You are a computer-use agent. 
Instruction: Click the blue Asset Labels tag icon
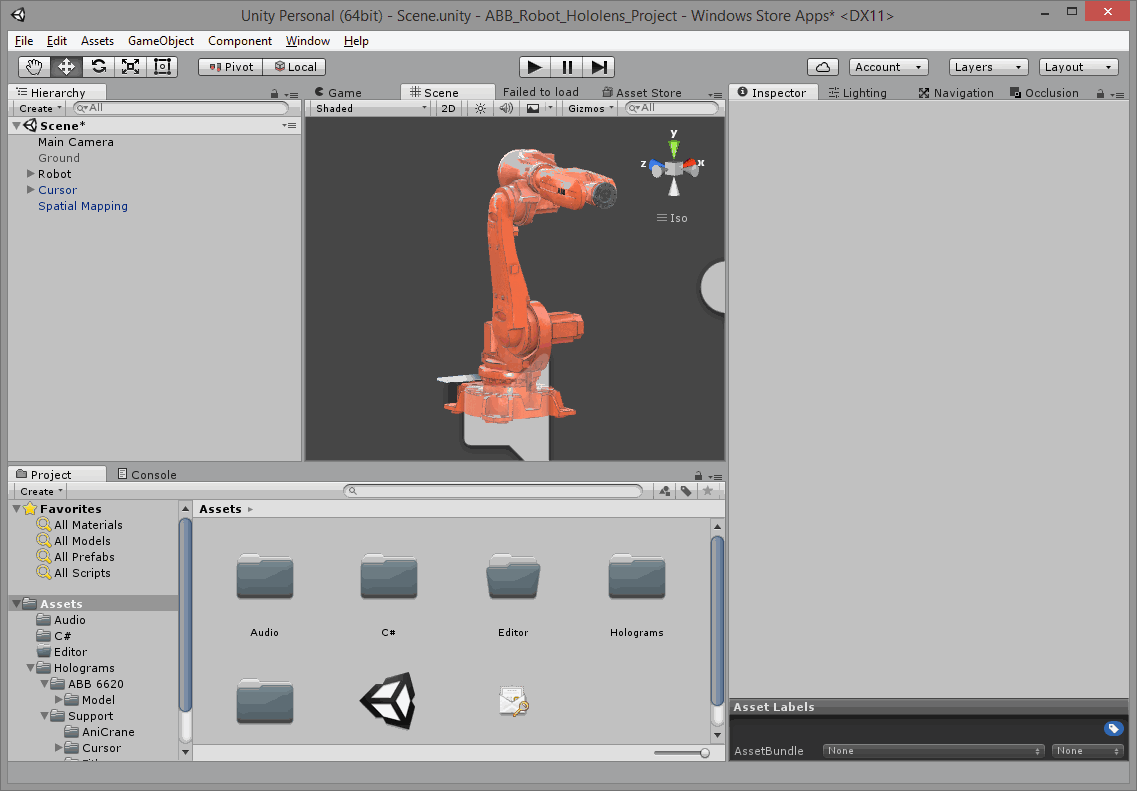(1113, 728)
